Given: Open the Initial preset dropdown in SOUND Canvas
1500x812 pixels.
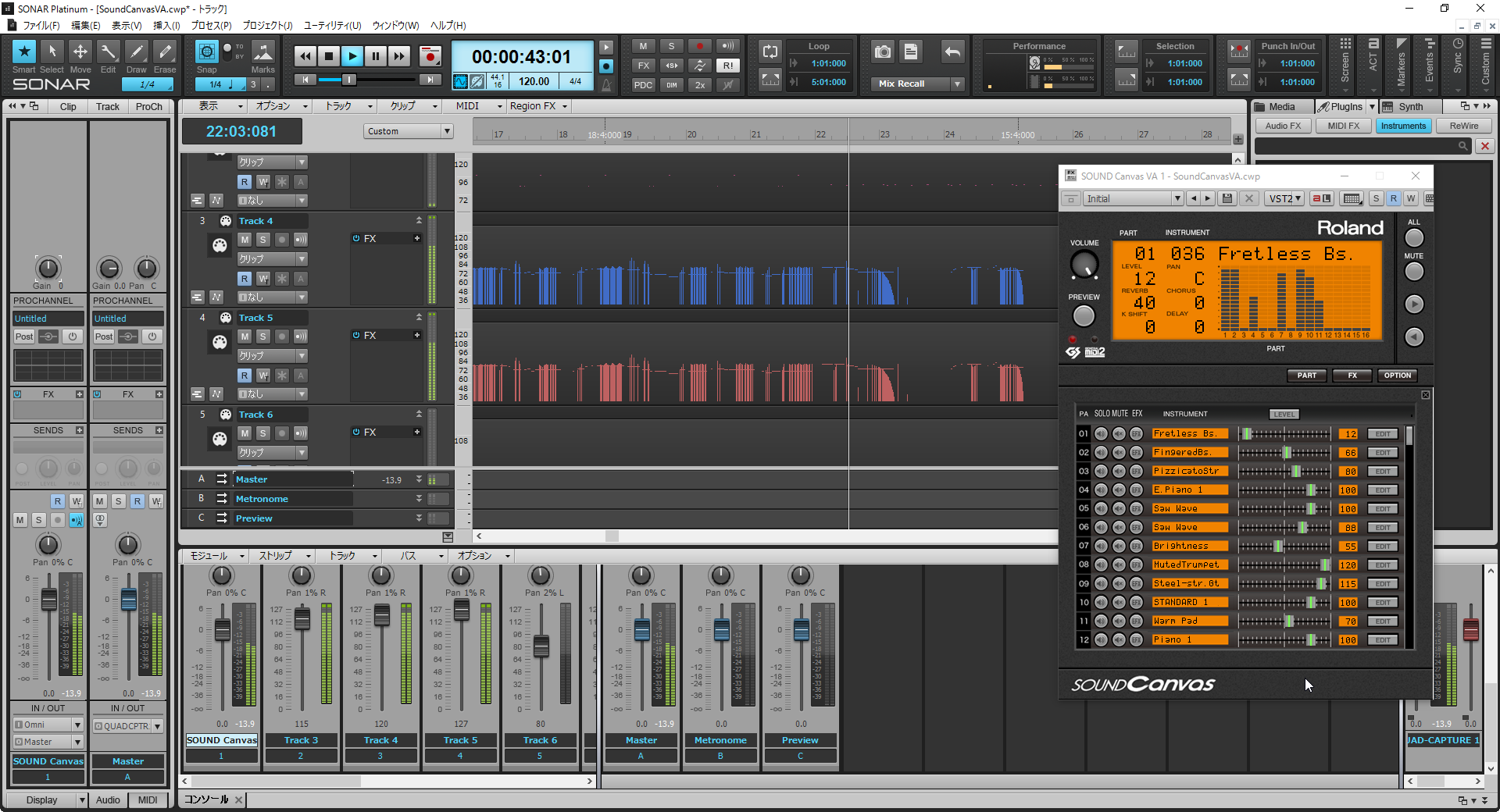Looking at the screenshot, I should coord(1177,199).
